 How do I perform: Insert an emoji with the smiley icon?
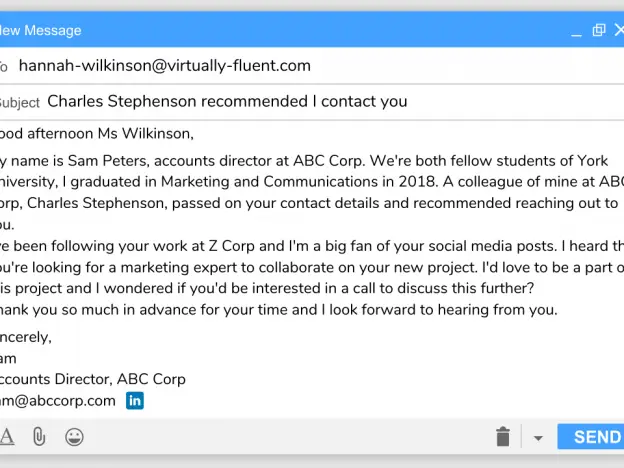tap(74, 437)
